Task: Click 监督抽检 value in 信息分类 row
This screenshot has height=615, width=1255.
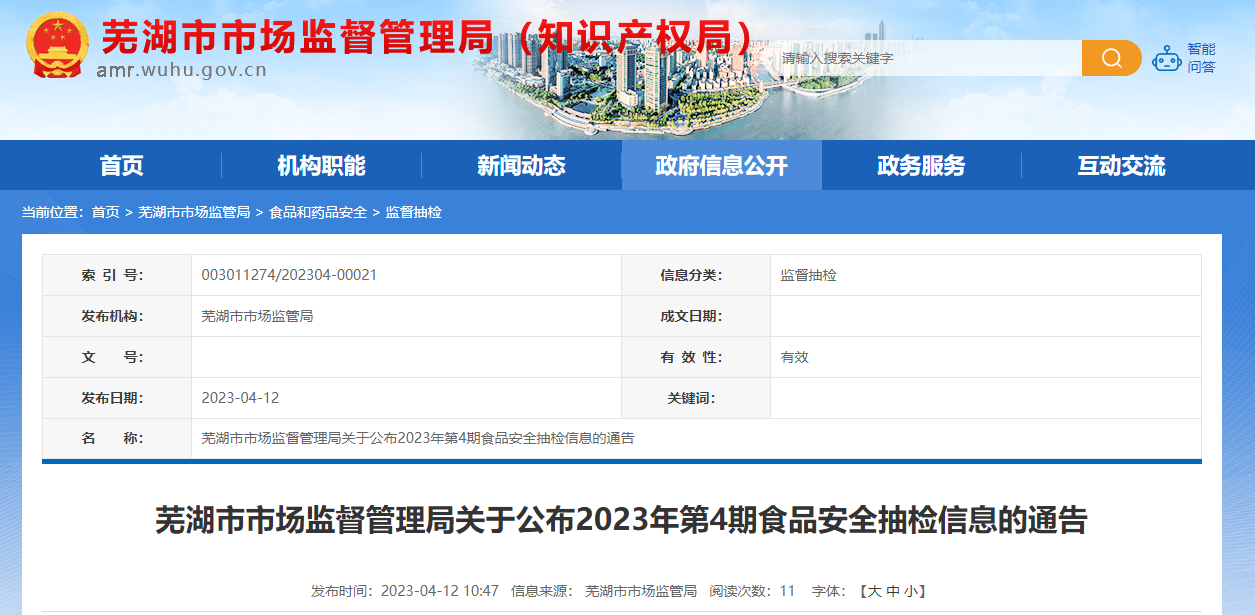Action: click(x=809, y=275)
